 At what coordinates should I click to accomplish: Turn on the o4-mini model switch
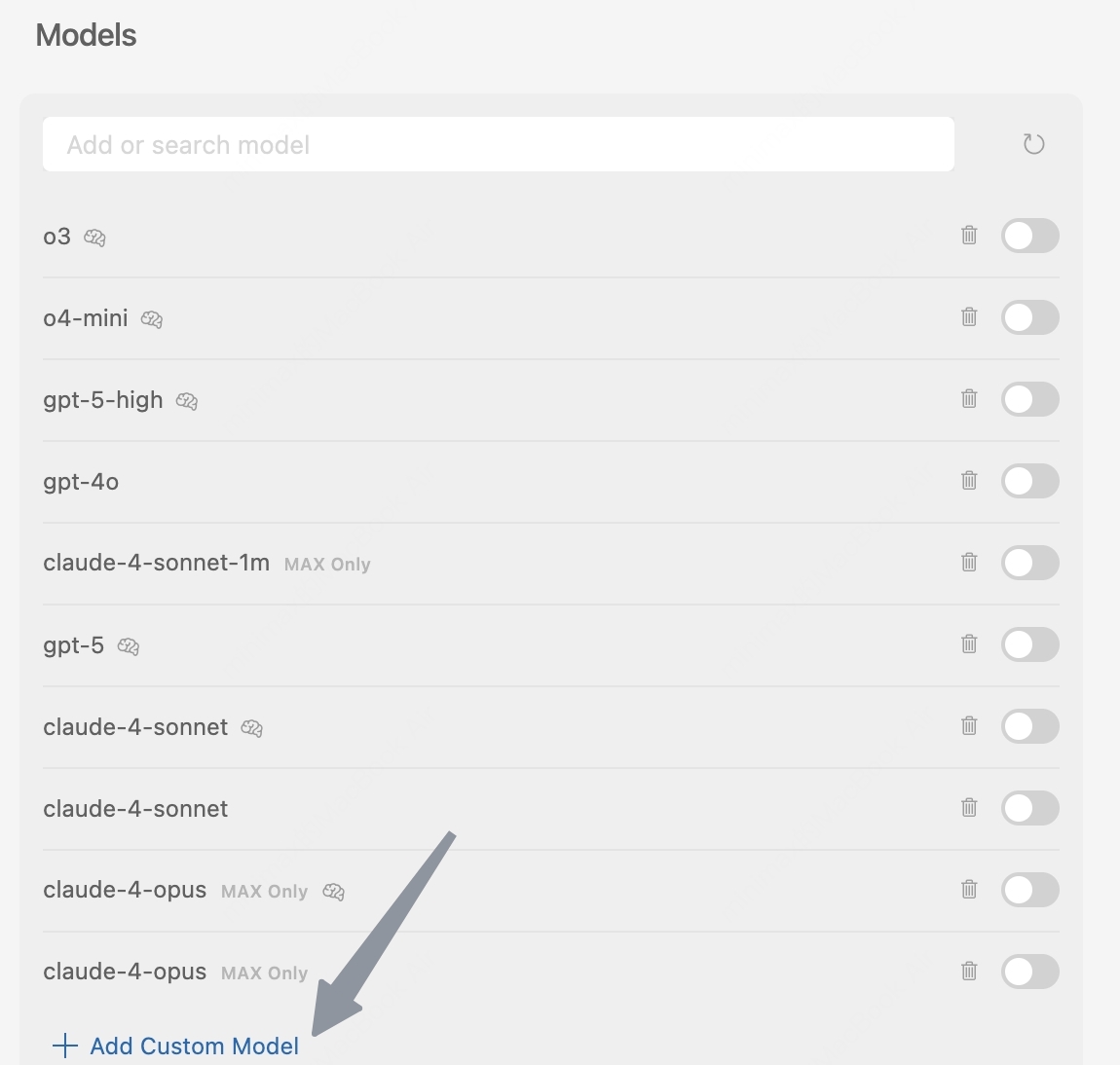[1029, 317]
